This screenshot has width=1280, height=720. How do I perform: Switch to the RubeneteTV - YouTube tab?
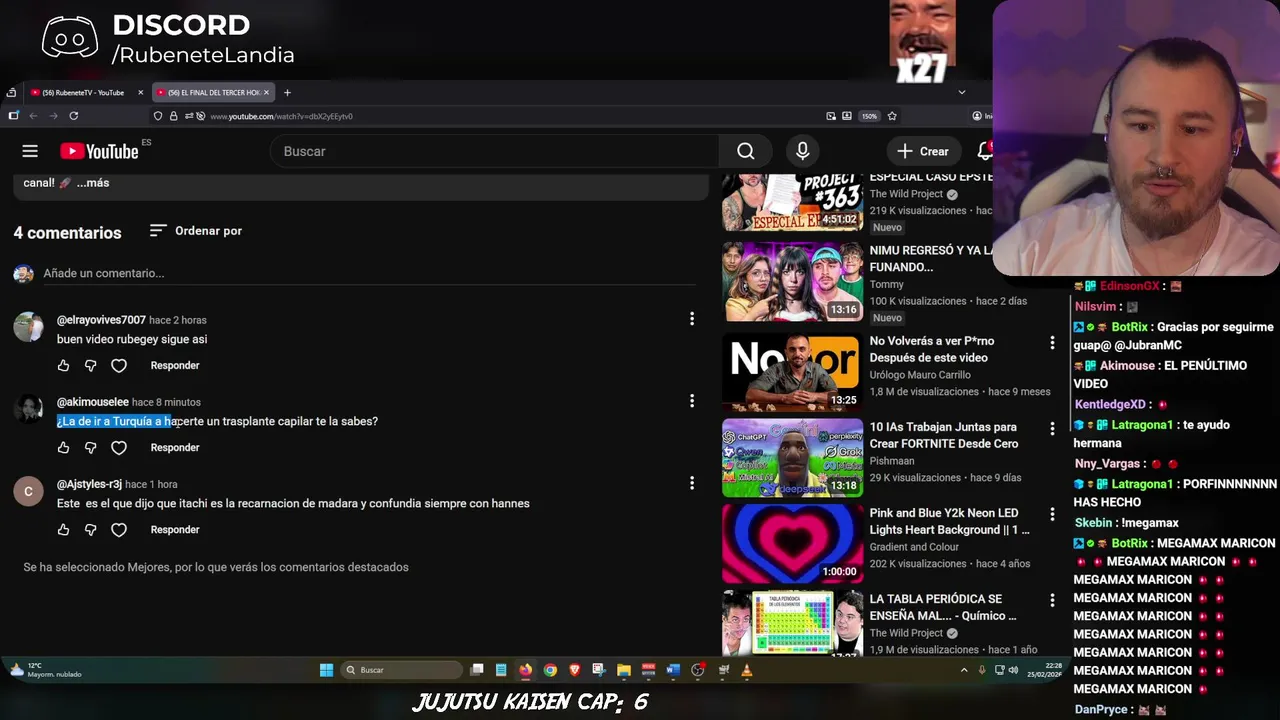[x=83, y=93]
